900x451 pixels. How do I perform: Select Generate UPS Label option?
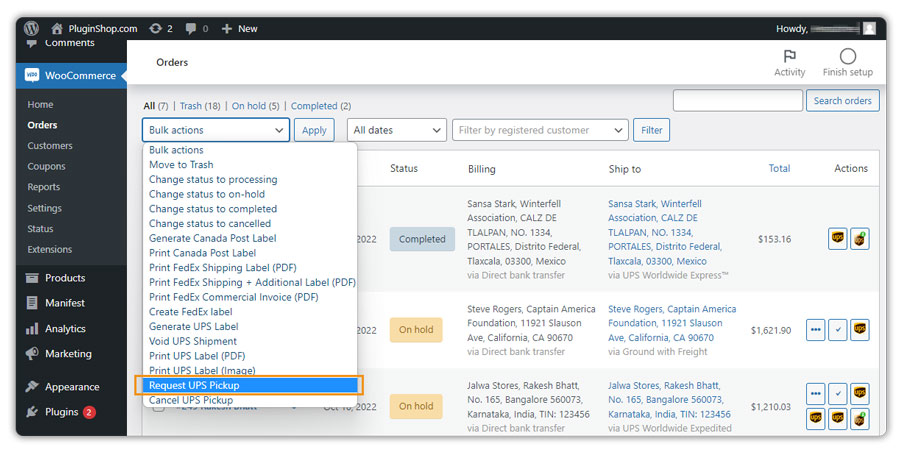tap(250, 326)
